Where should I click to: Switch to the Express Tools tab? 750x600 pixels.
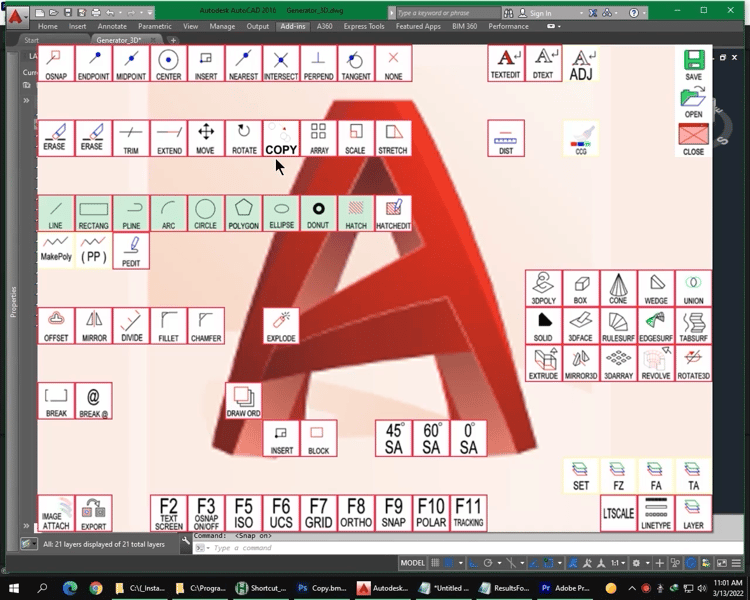tap(364, 26)
